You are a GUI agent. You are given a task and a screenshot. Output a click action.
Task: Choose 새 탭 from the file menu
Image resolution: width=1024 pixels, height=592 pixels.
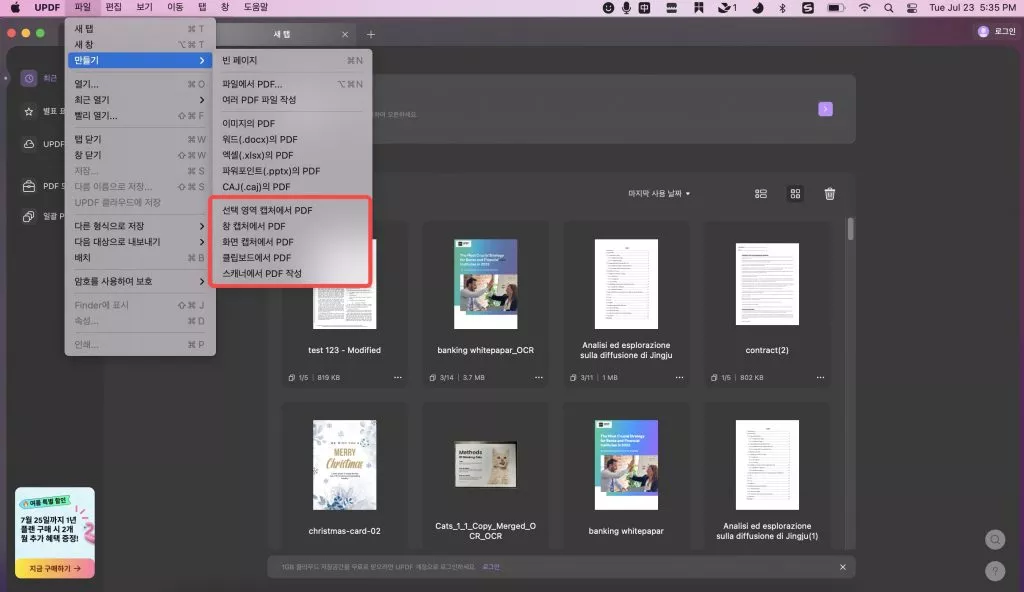tap(140, 29)
